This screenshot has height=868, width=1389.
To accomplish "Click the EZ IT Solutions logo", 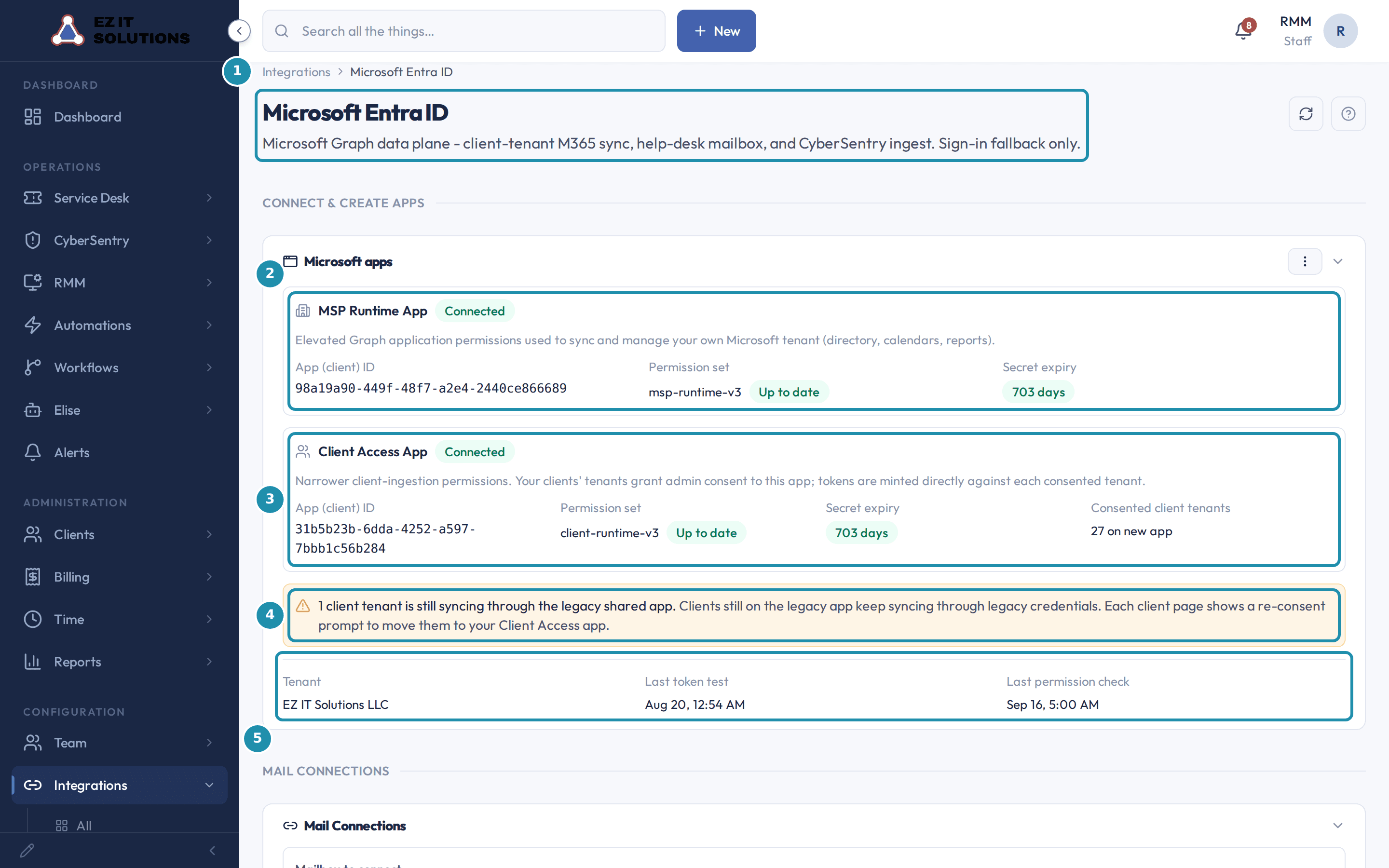I will point(121,30).
